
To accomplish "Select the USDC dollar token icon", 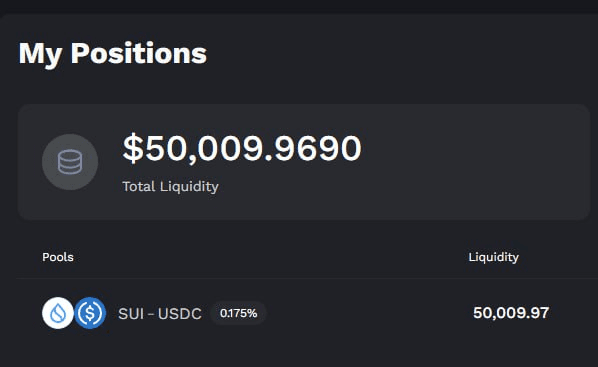I will (90, 313).
